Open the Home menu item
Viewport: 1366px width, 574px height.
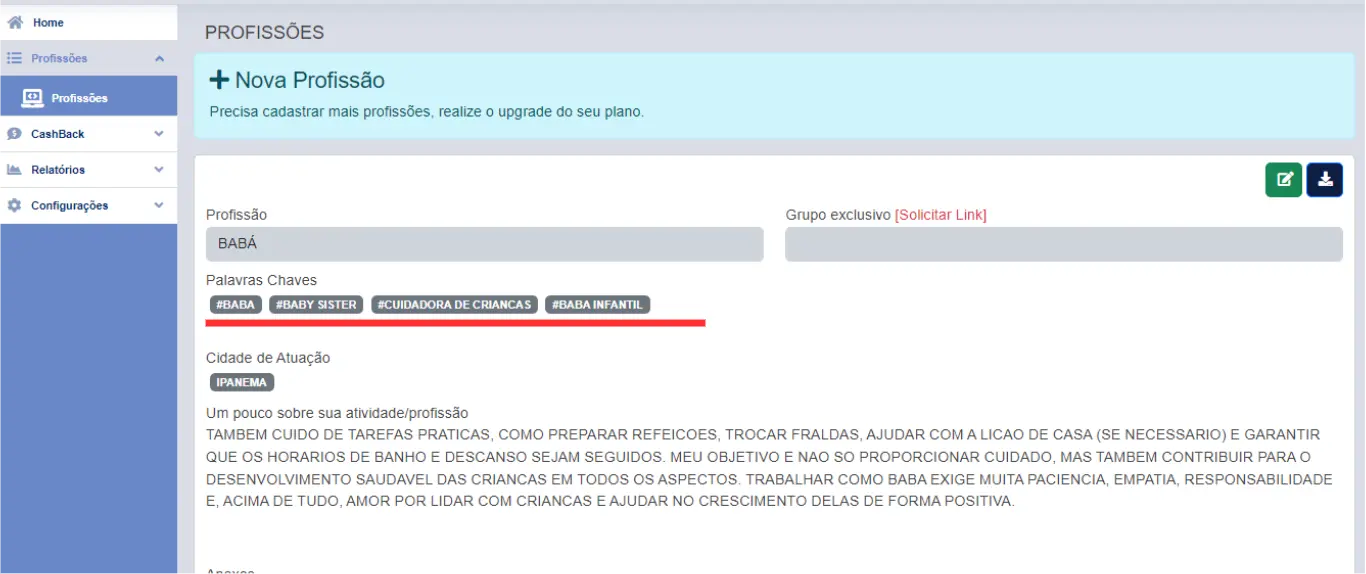point(89,22)
